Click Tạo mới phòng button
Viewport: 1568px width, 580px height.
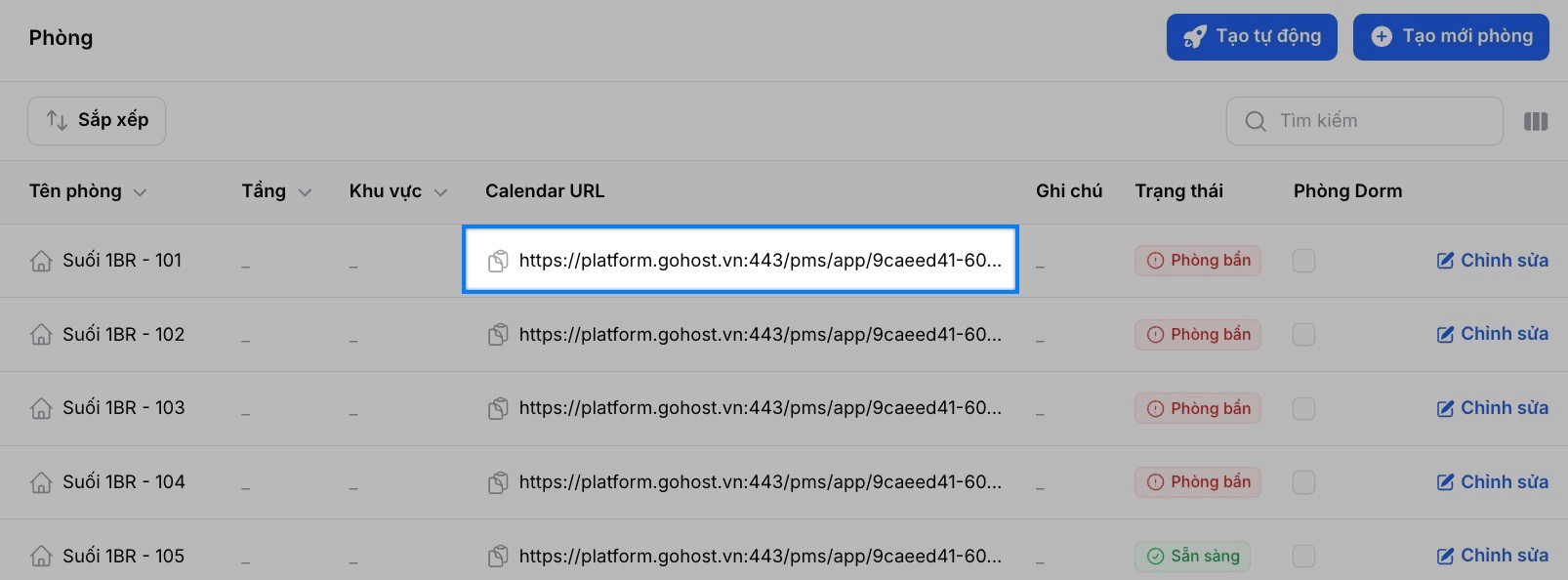tap(1451, 37)
